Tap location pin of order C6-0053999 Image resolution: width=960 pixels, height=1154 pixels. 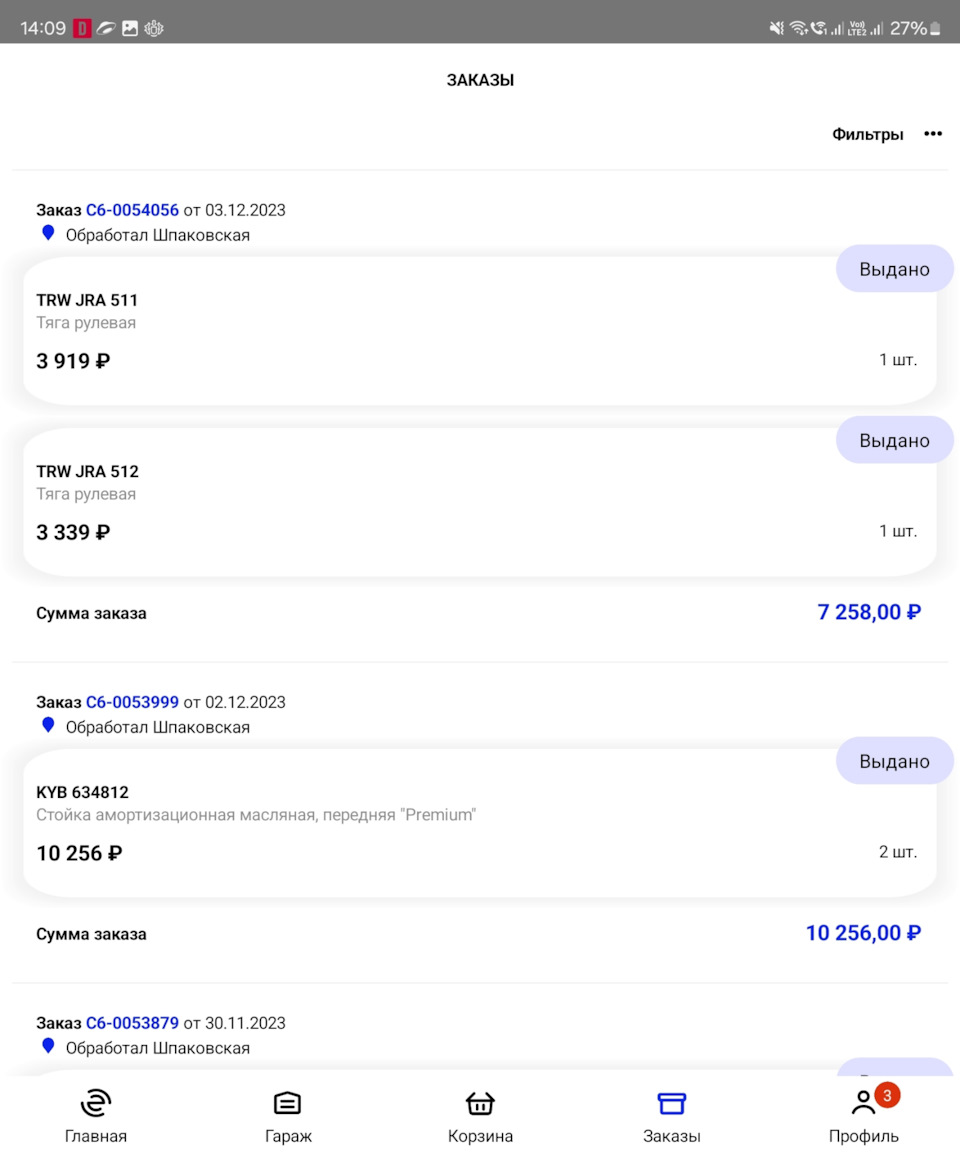pos(48,725)
